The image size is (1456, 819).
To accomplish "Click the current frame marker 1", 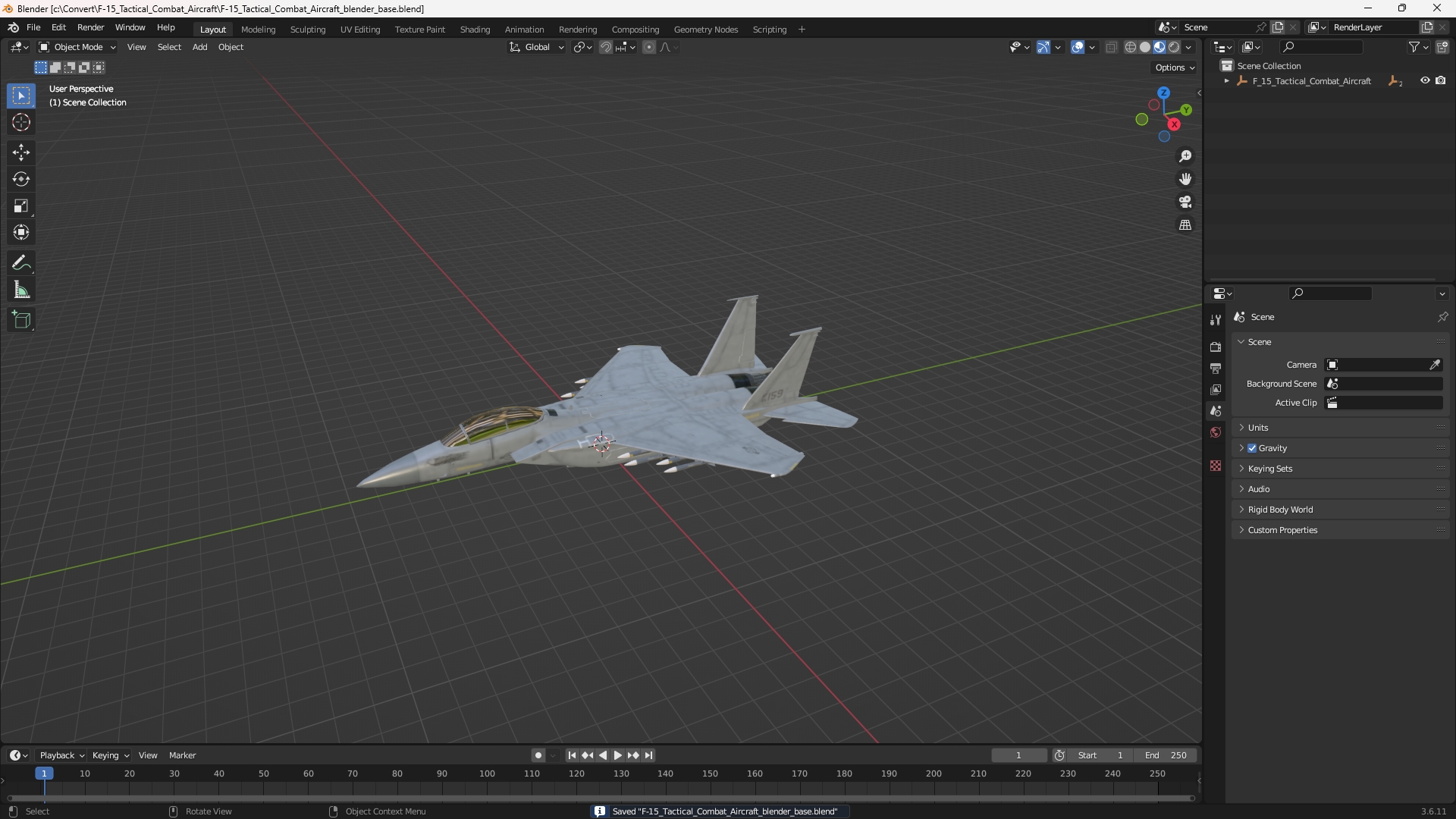I will pos(44,773).
